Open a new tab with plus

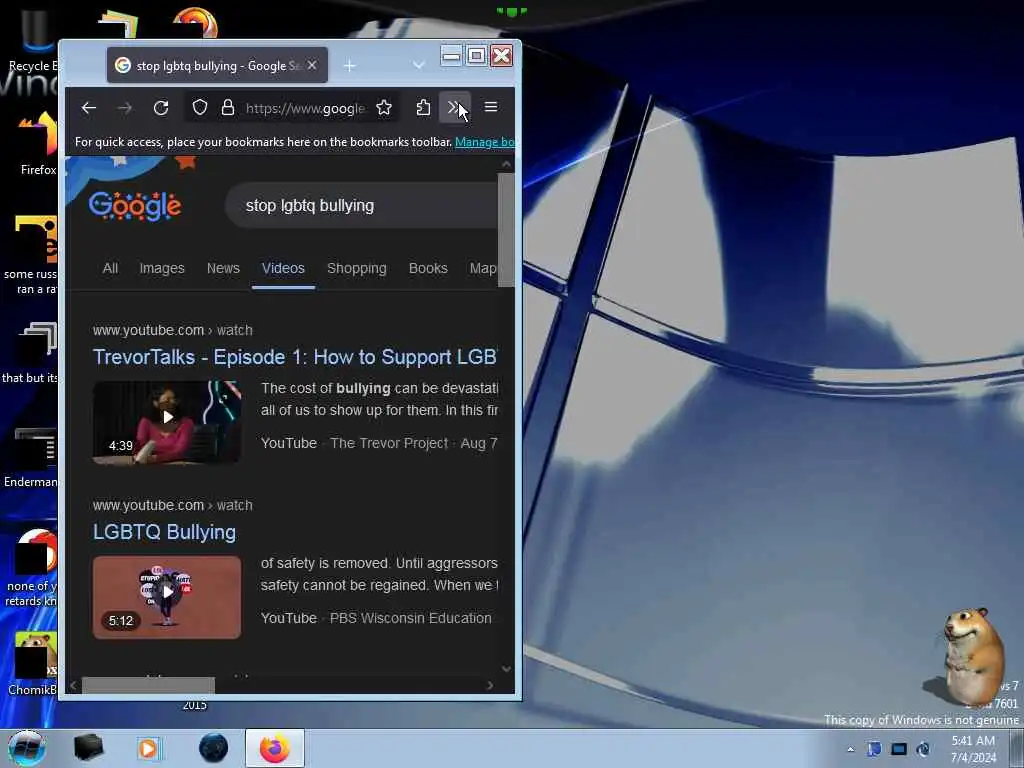(350, 66)
